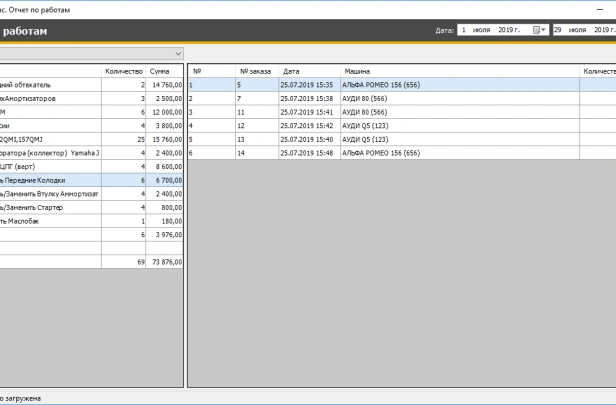616x405 pixels.
Task: Select order 7 row with АУДИ 80
Action: point(380,99)
